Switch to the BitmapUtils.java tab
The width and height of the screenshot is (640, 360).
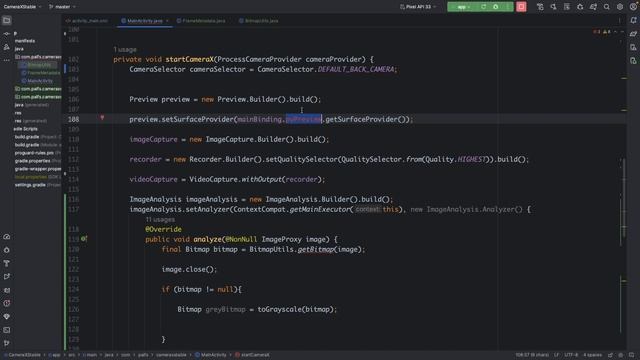click(258, 20)
